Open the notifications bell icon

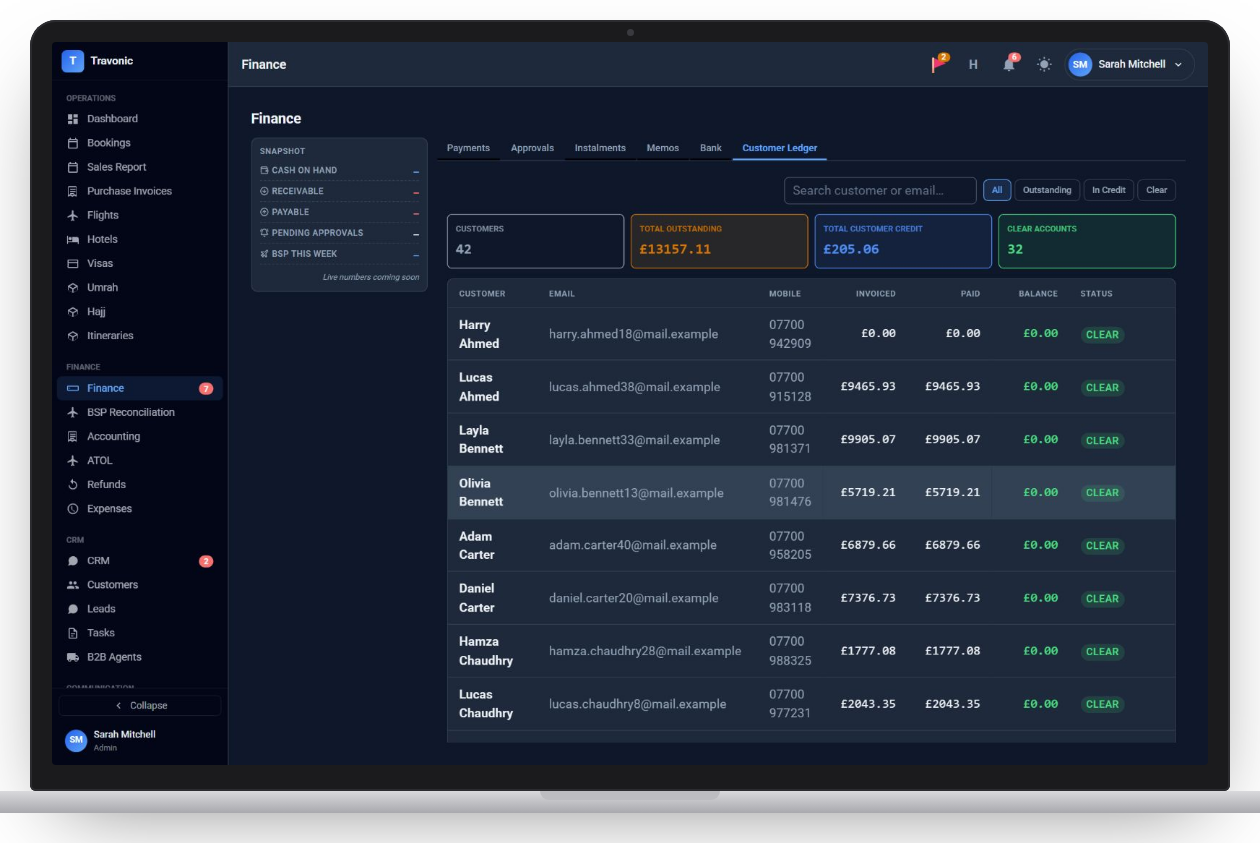click(1009, 64)
